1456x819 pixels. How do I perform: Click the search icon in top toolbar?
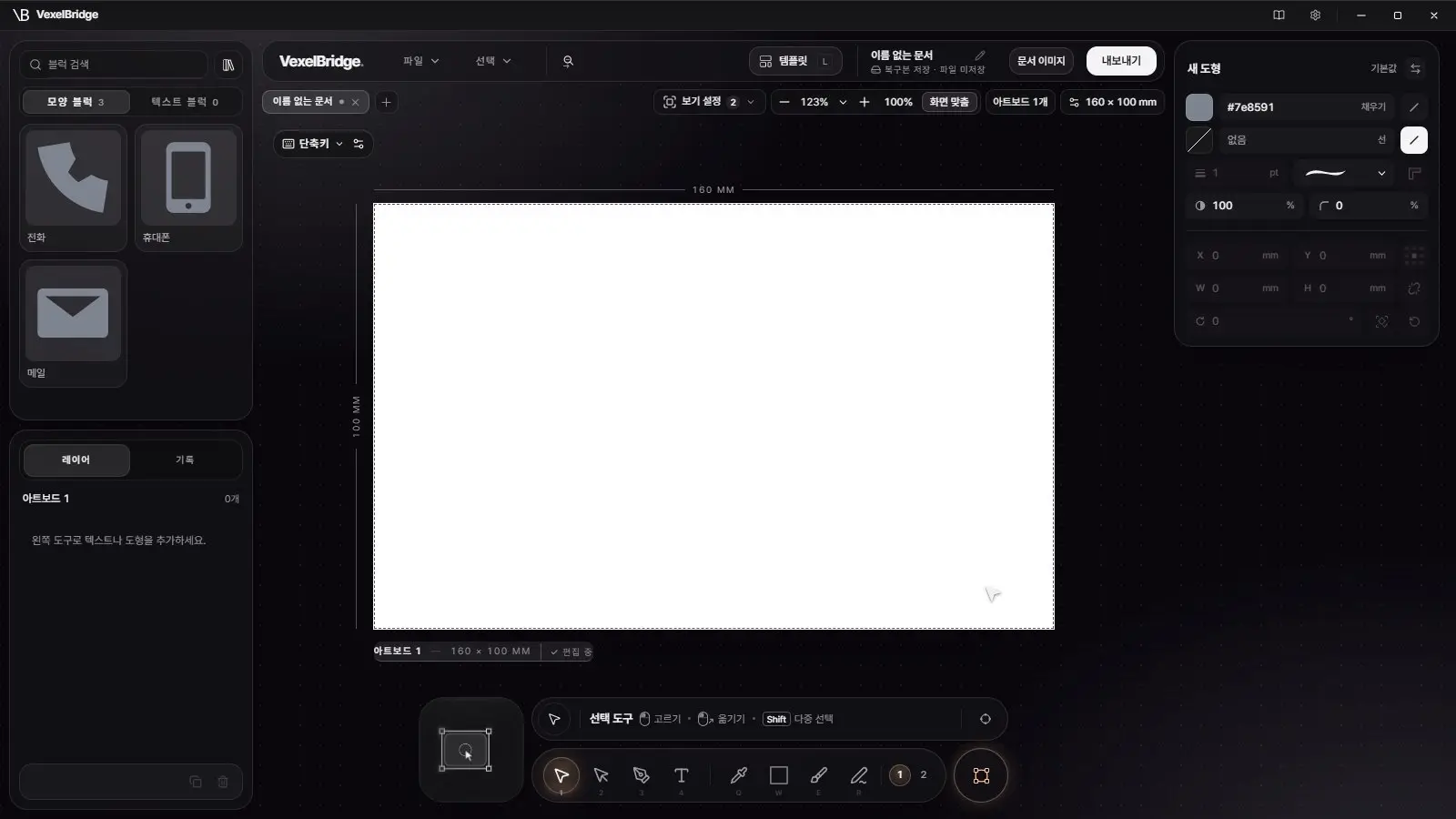point(568,61)
